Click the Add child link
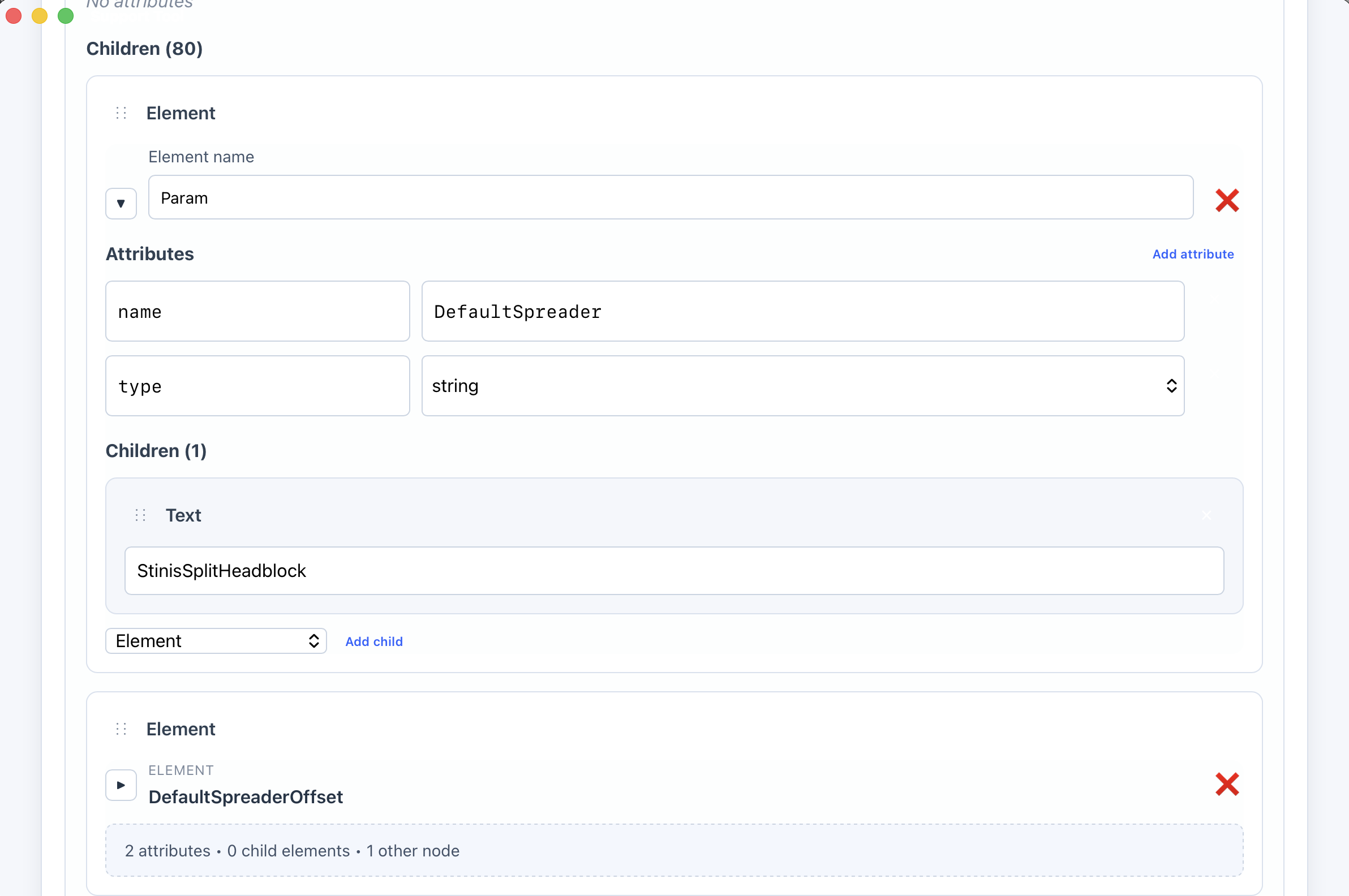The image size is (1349, 896). [x=374, y=641]
